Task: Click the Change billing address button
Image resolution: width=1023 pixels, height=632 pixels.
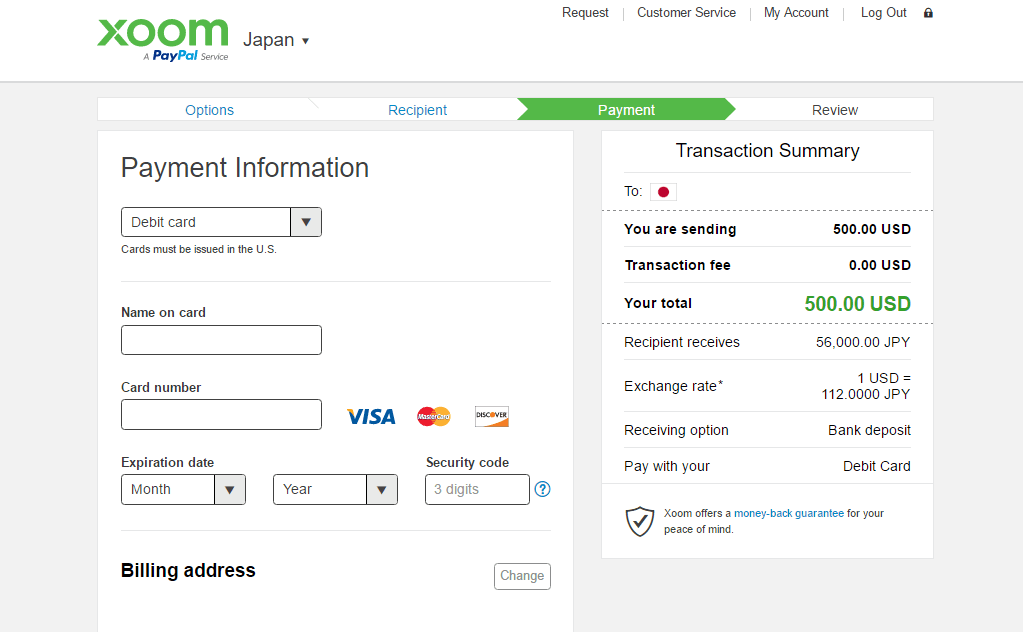Action: point(522,576)
